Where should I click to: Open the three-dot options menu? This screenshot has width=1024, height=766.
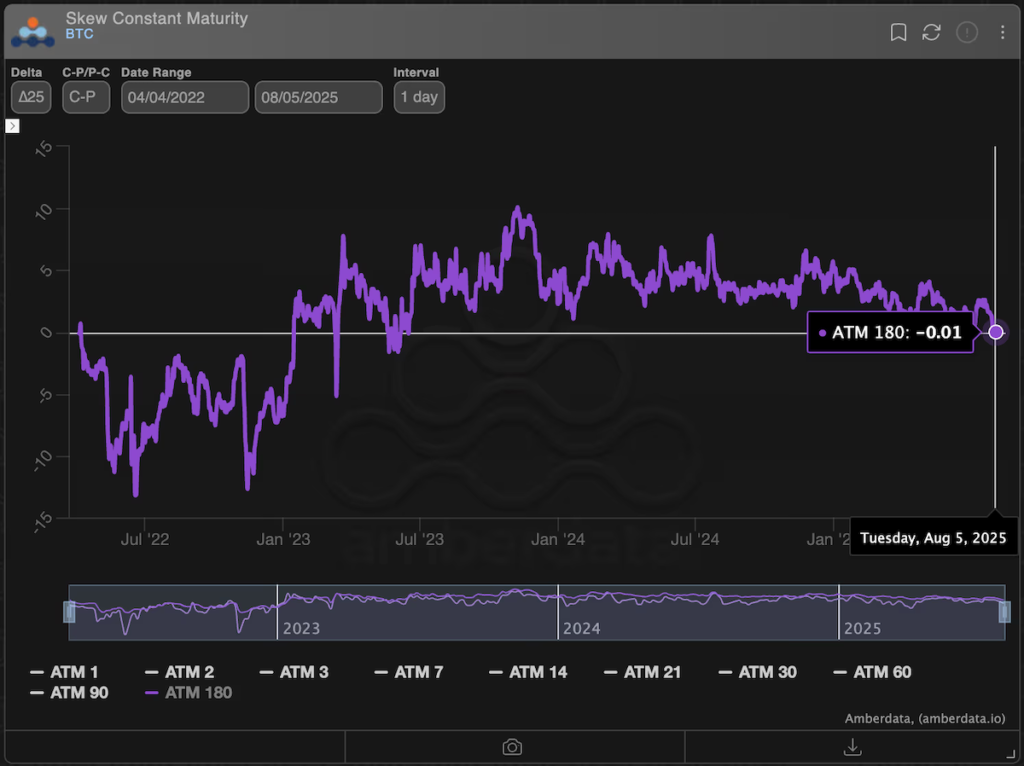coord(1002,32)
